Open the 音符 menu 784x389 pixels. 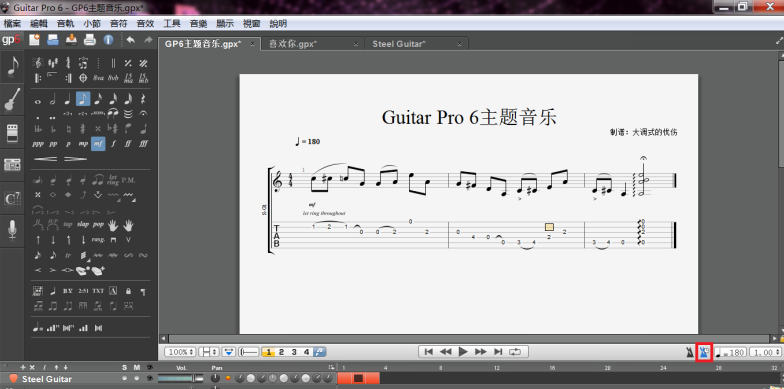(118, 24)
